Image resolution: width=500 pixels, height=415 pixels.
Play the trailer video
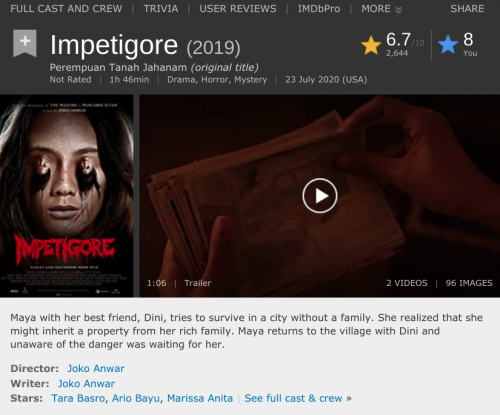(320, 196)
